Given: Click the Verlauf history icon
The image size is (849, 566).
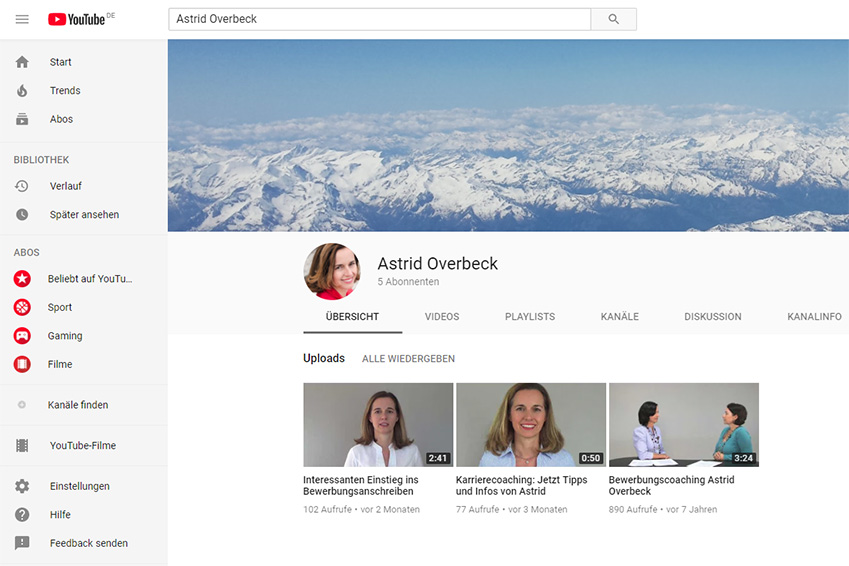Looking at the screenshot, I should 22,186.
